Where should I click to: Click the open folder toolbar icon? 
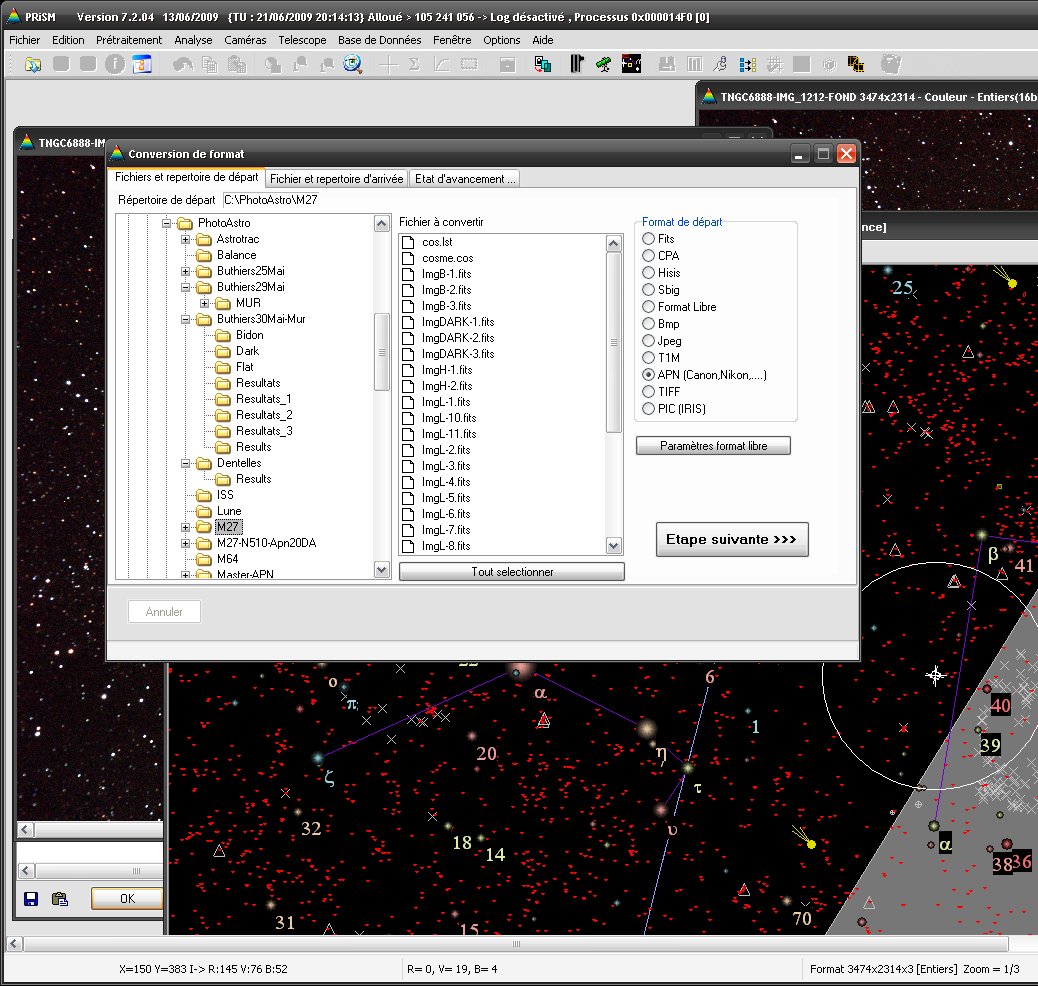(x=34, y=64)
